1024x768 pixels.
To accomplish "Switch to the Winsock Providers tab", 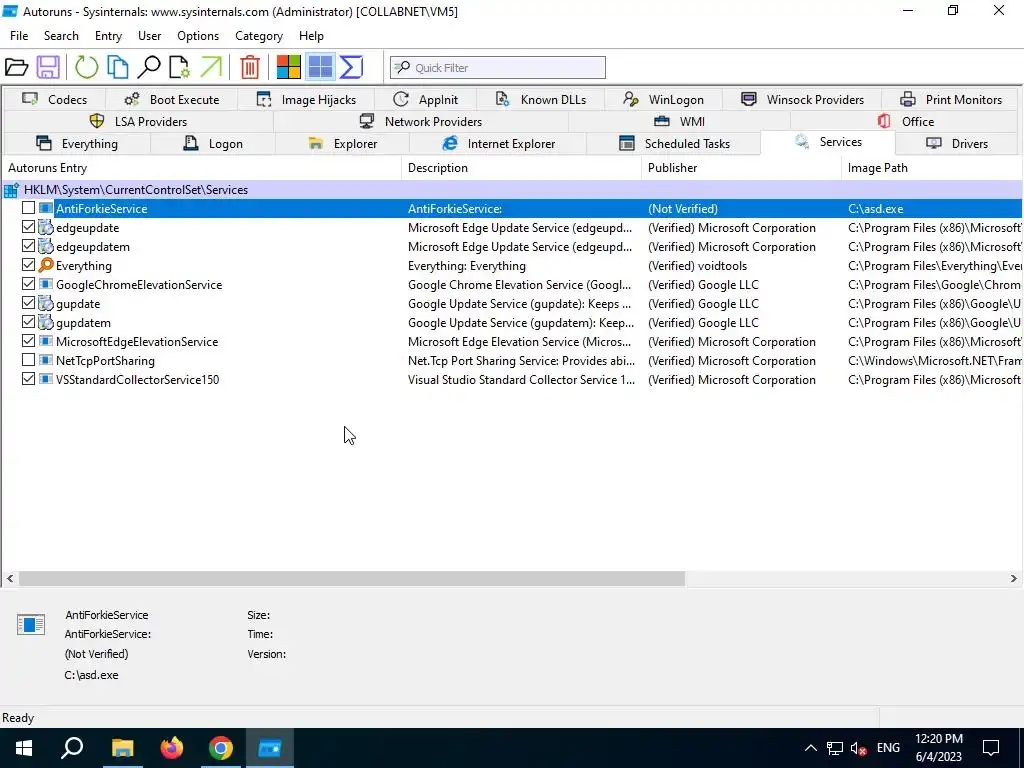I will point(802,100).
